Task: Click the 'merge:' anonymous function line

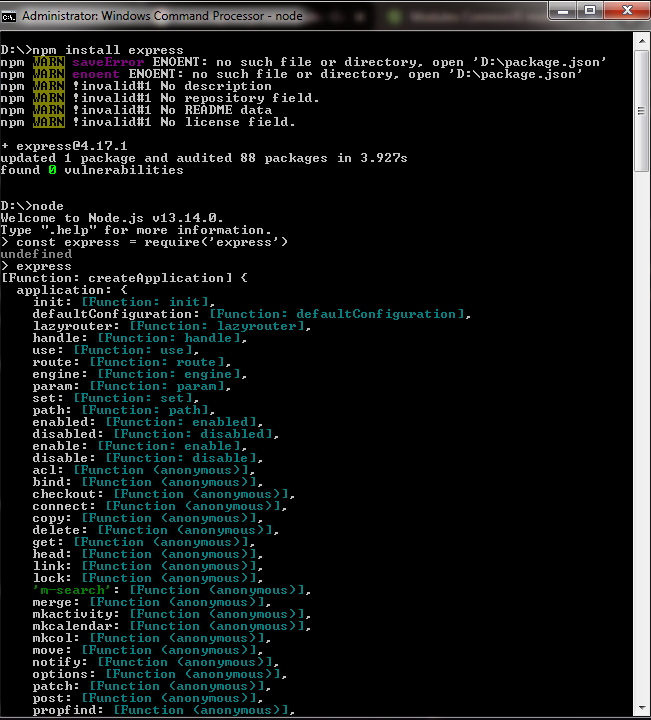Action: [152, 602]
